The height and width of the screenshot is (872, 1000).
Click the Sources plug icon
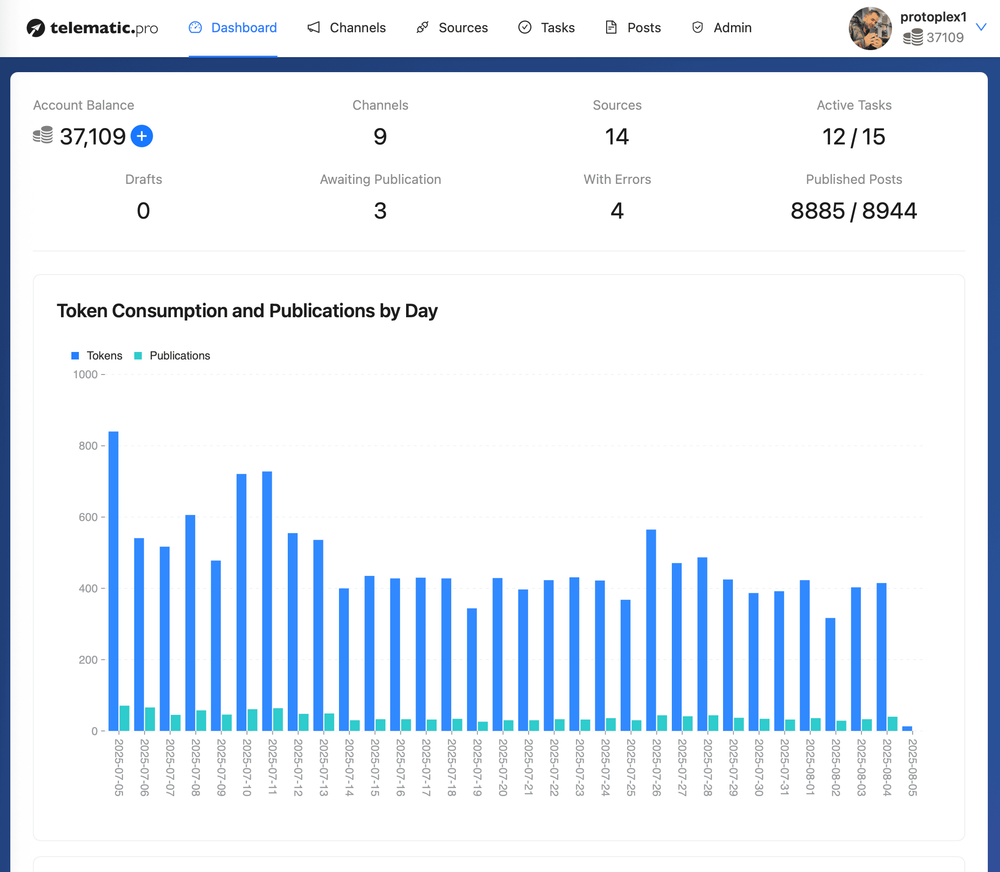tap(422, 27)
